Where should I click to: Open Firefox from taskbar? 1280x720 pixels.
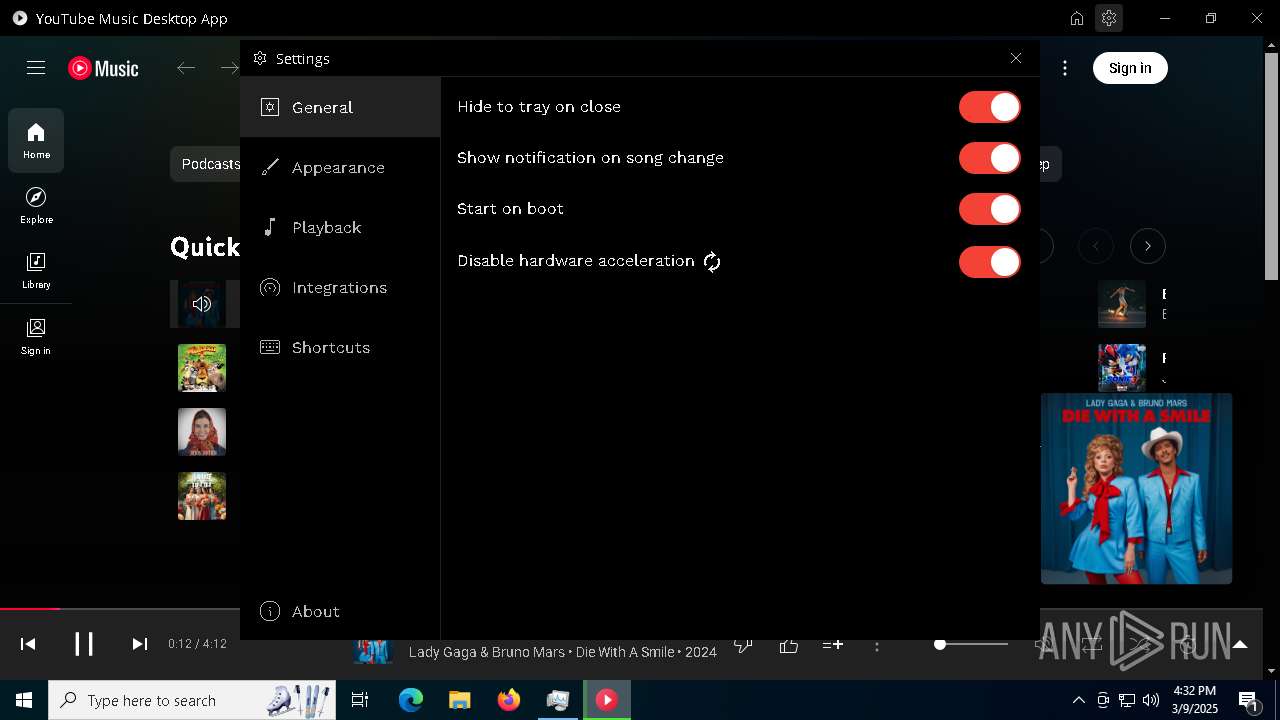[509, 700]
